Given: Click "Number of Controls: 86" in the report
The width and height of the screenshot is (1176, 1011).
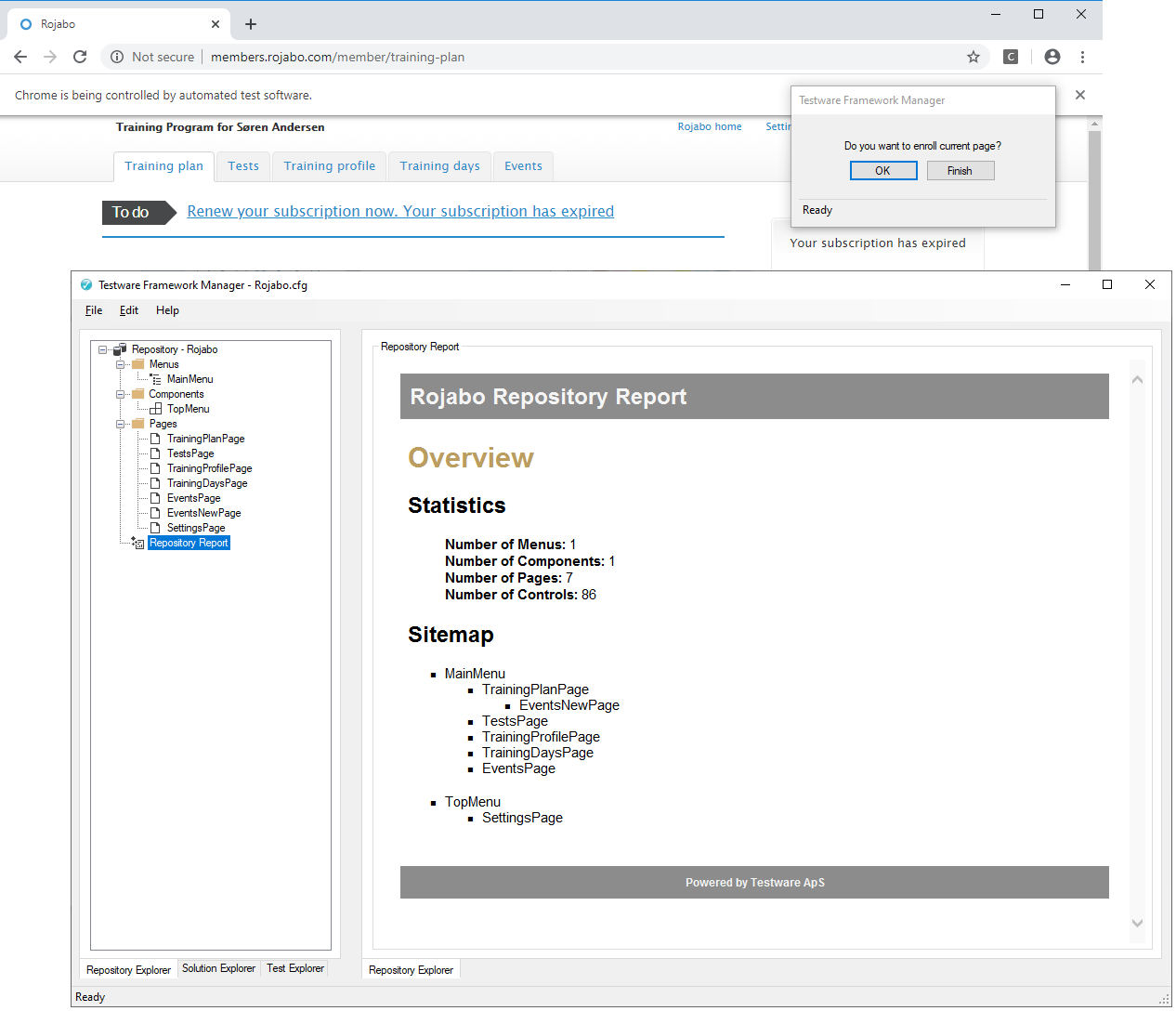Looking at the screenshot, I should pos(520,595).
